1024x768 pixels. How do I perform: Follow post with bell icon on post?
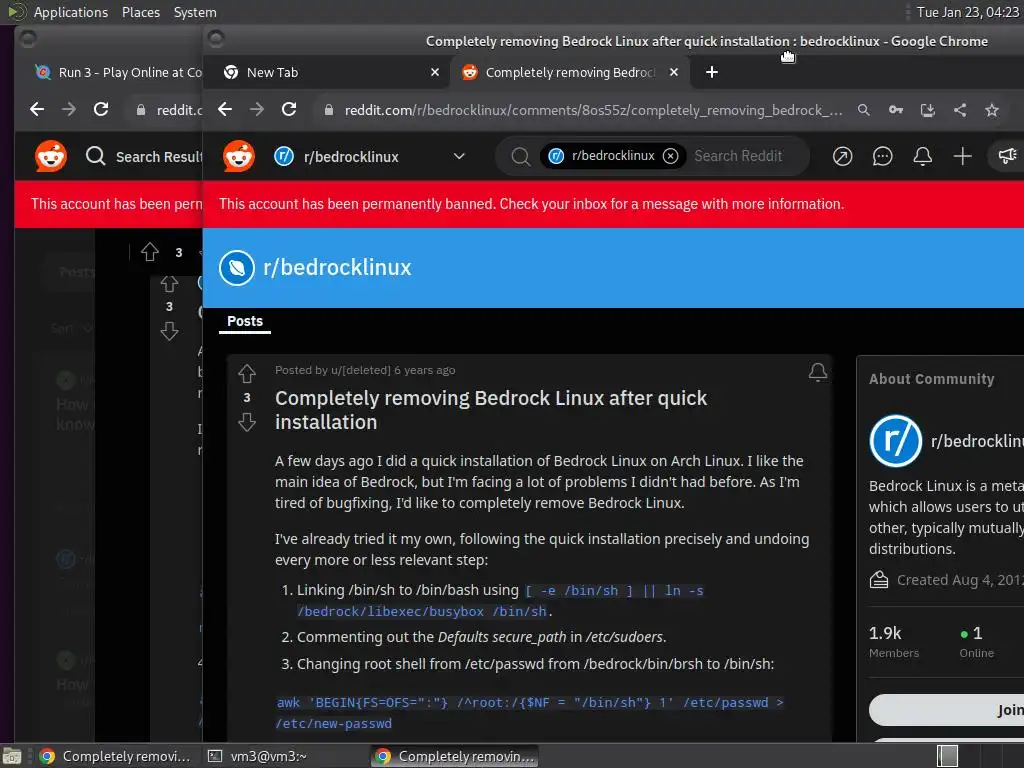coord(818,372)
